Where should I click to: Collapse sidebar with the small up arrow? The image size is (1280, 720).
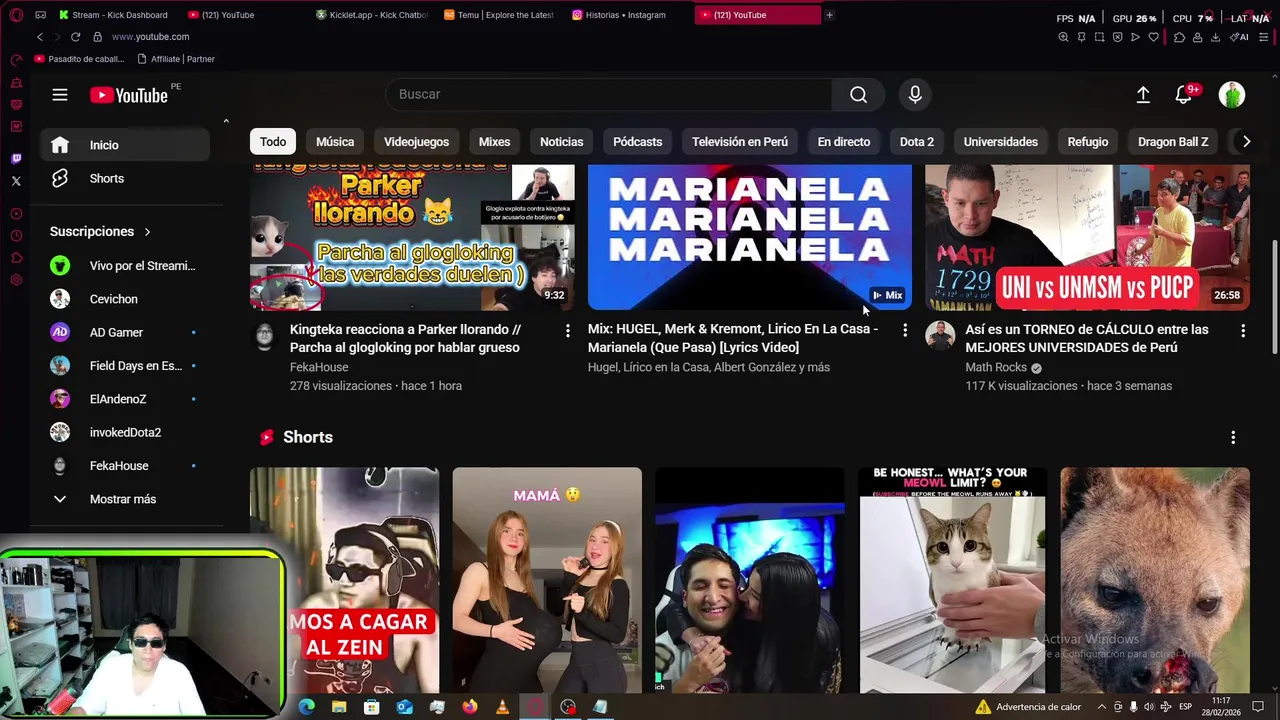pyautogui.click(x=226, y=121)
